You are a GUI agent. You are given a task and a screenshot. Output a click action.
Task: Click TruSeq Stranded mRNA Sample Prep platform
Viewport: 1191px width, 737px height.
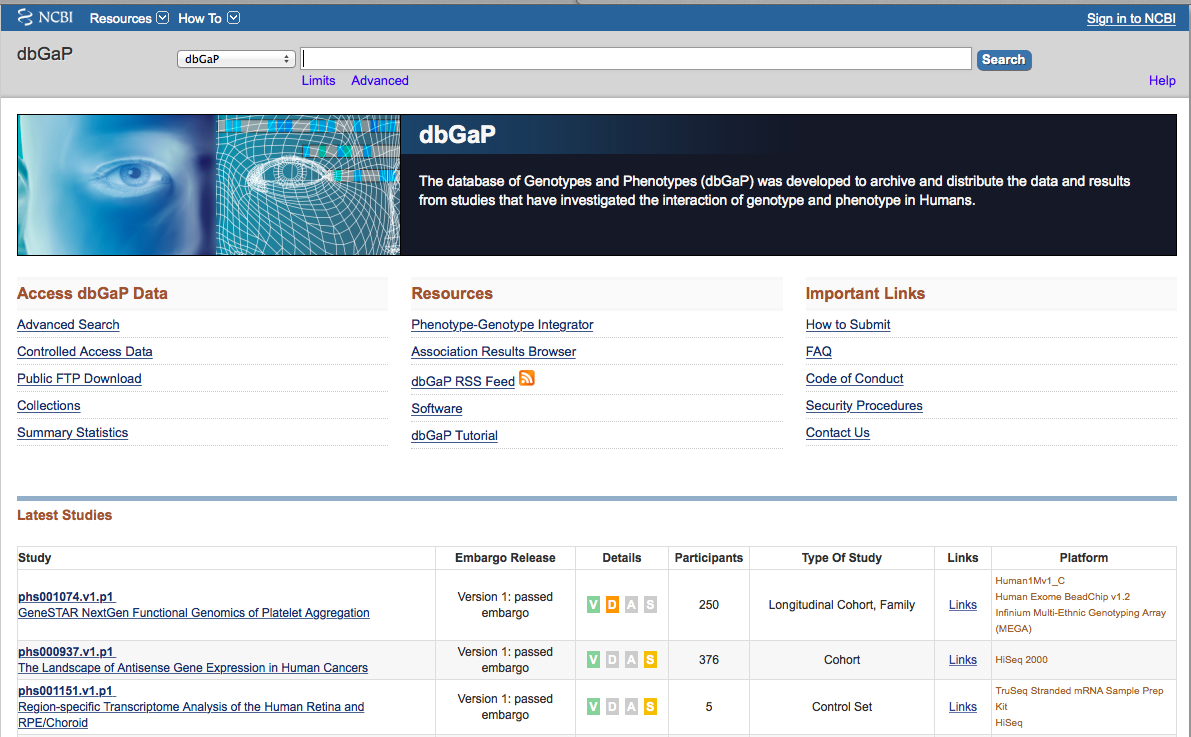click(x=1079, y=698)
